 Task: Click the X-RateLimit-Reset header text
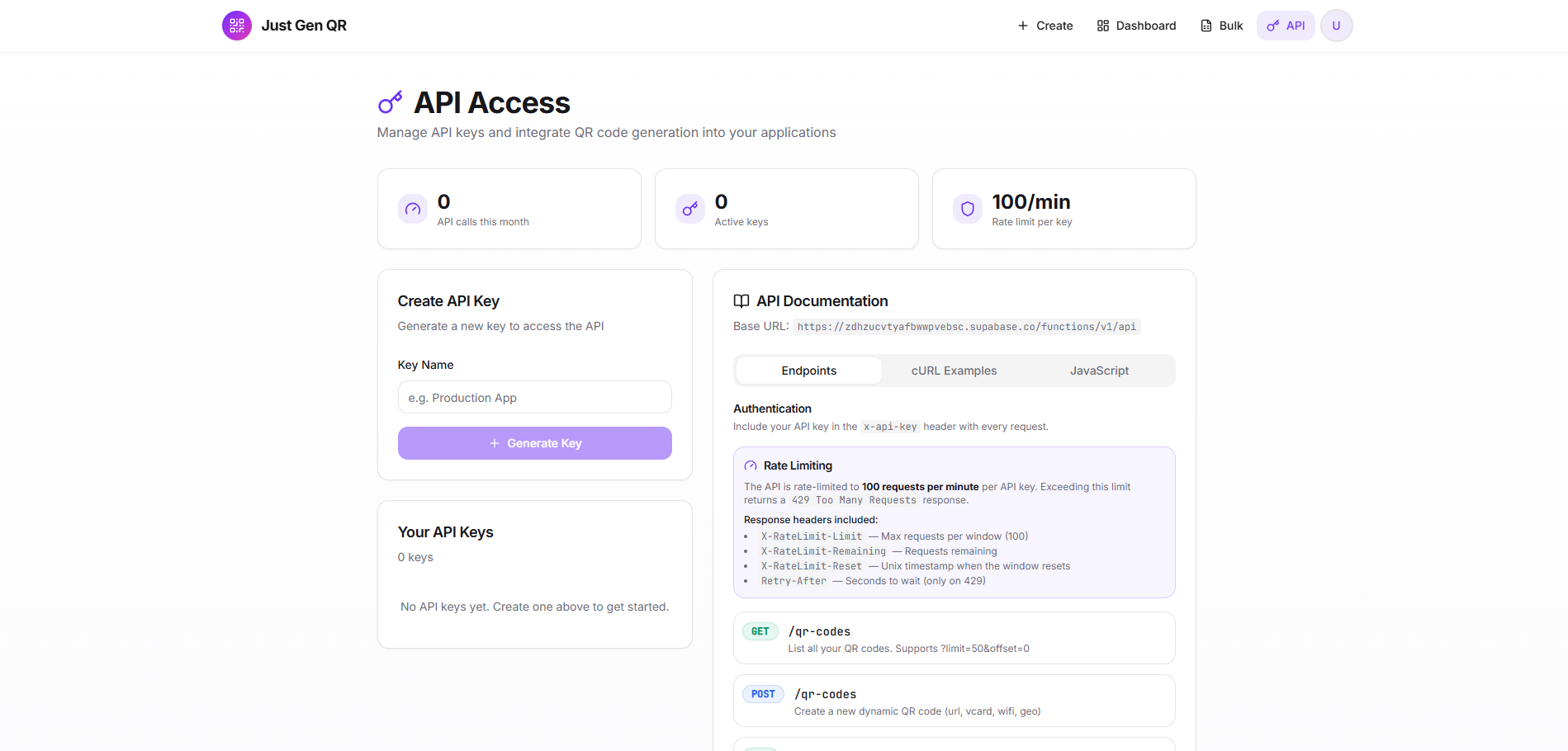click(812, 566)
